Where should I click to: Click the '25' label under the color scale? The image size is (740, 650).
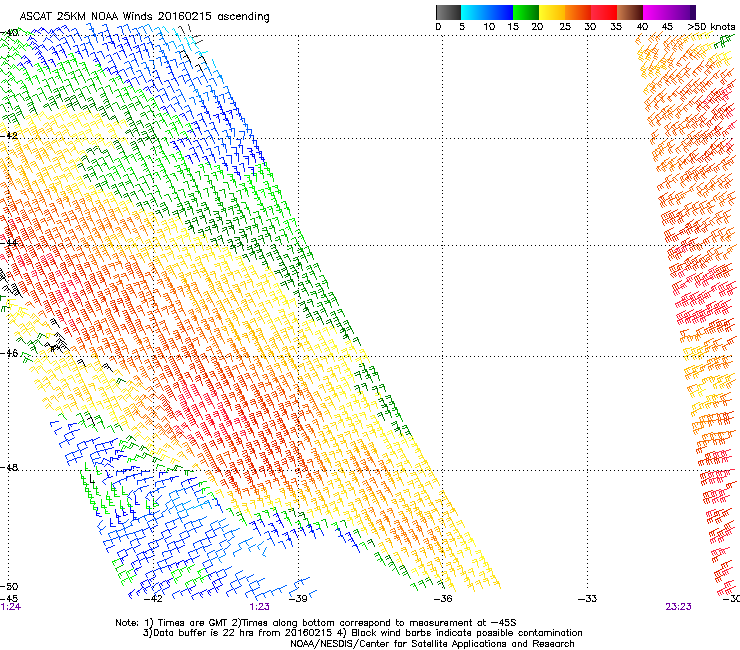[565, 27]
